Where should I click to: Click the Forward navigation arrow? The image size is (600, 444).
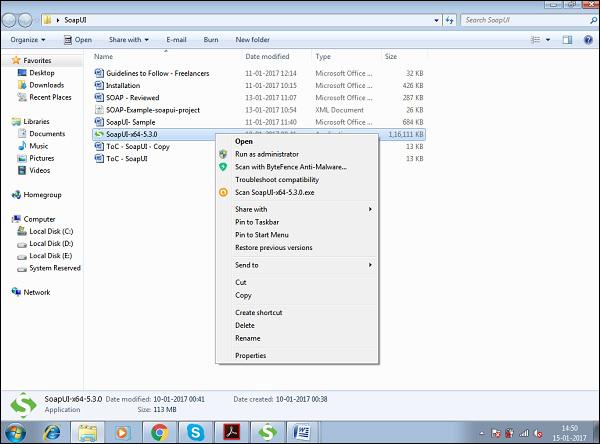[x=25, y=20]
